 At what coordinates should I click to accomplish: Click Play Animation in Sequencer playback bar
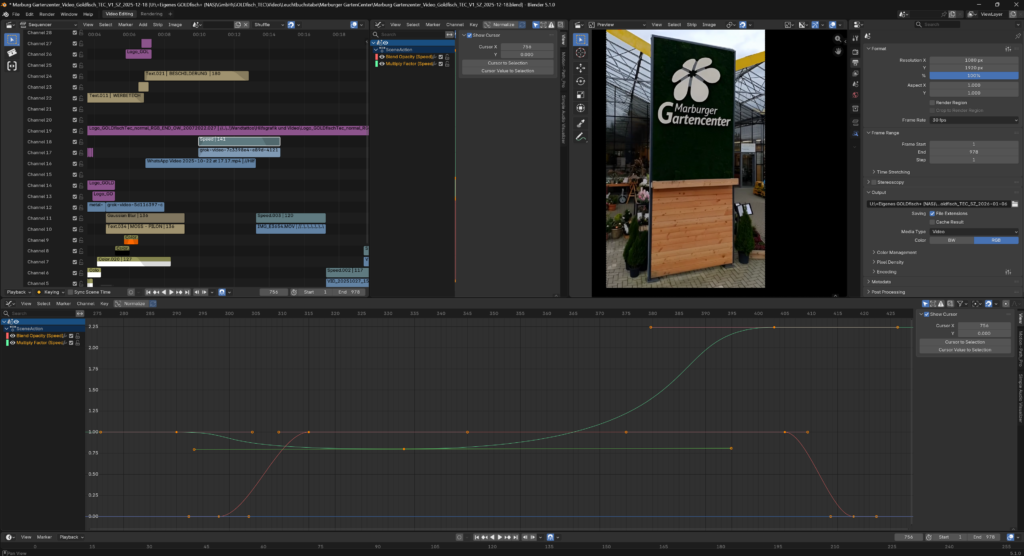[x=172, y=292]
